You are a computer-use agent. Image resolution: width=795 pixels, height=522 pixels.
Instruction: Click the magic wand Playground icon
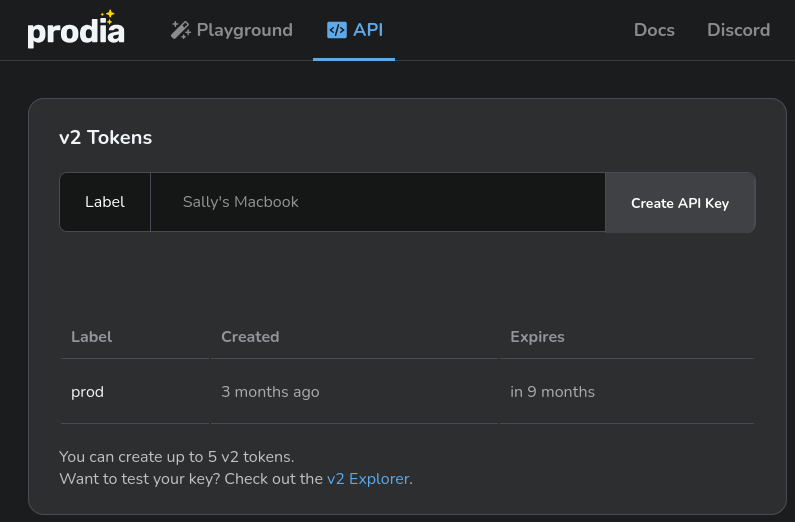tap(180, 30)
